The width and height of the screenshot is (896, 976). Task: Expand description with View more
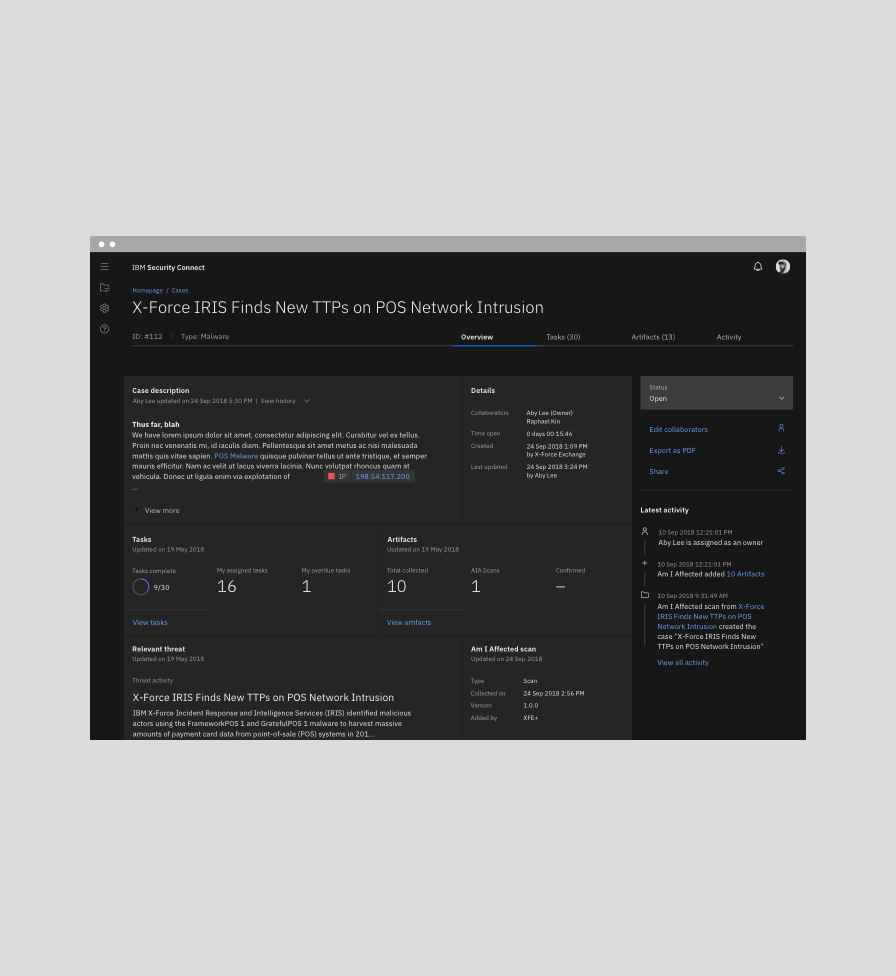(x=156, y=510)
